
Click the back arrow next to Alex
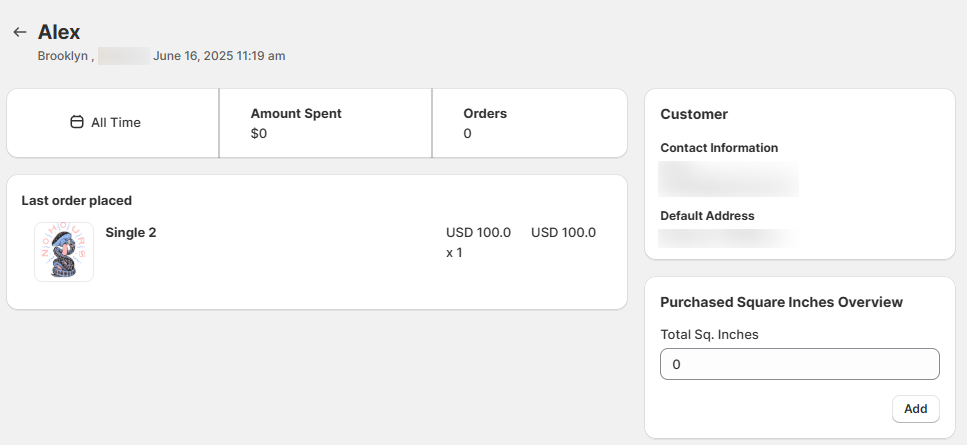[x=19, y=32]
